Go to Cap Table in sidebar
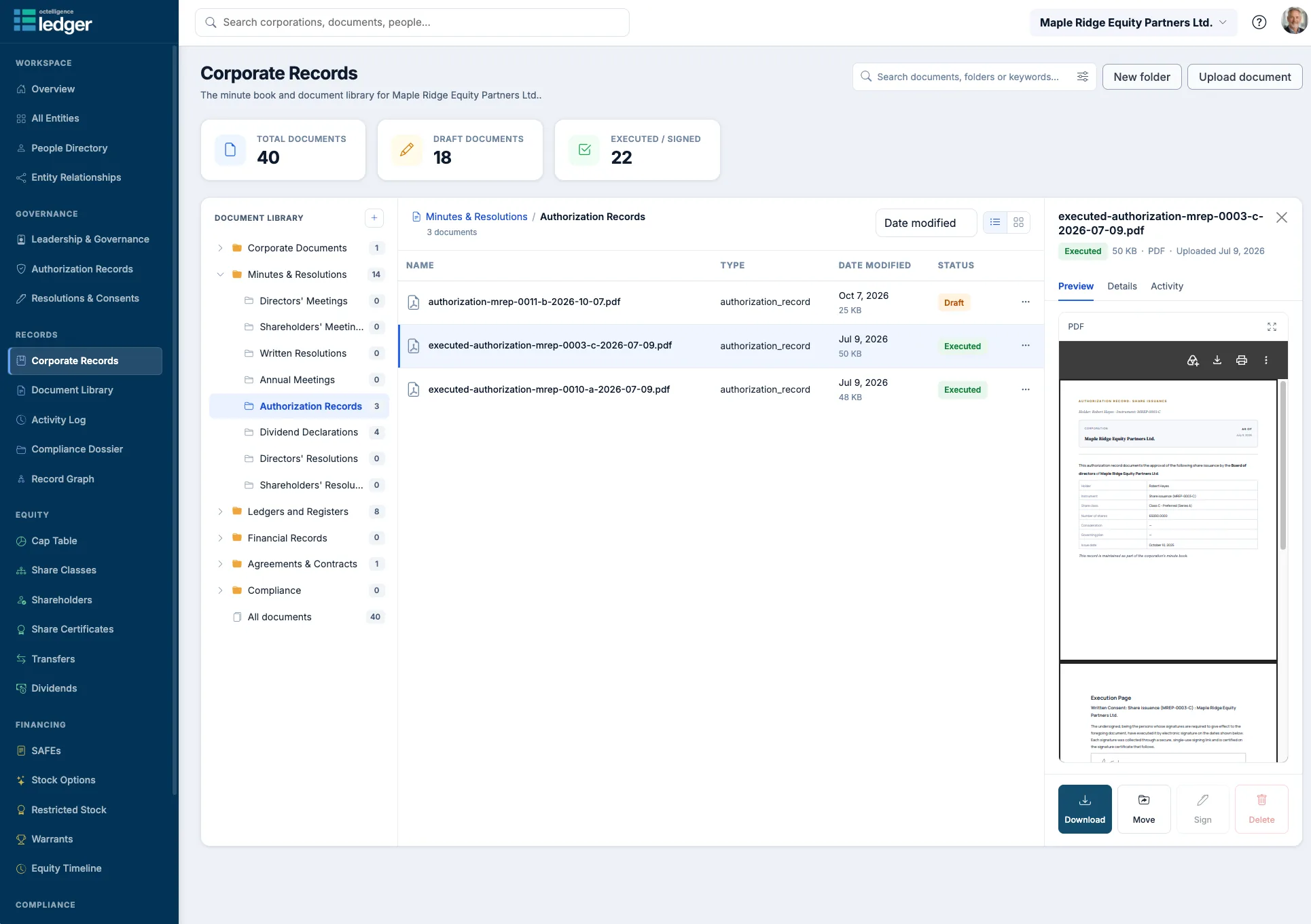This screenshot has height=924, width=1311. [x=54, y=541]
